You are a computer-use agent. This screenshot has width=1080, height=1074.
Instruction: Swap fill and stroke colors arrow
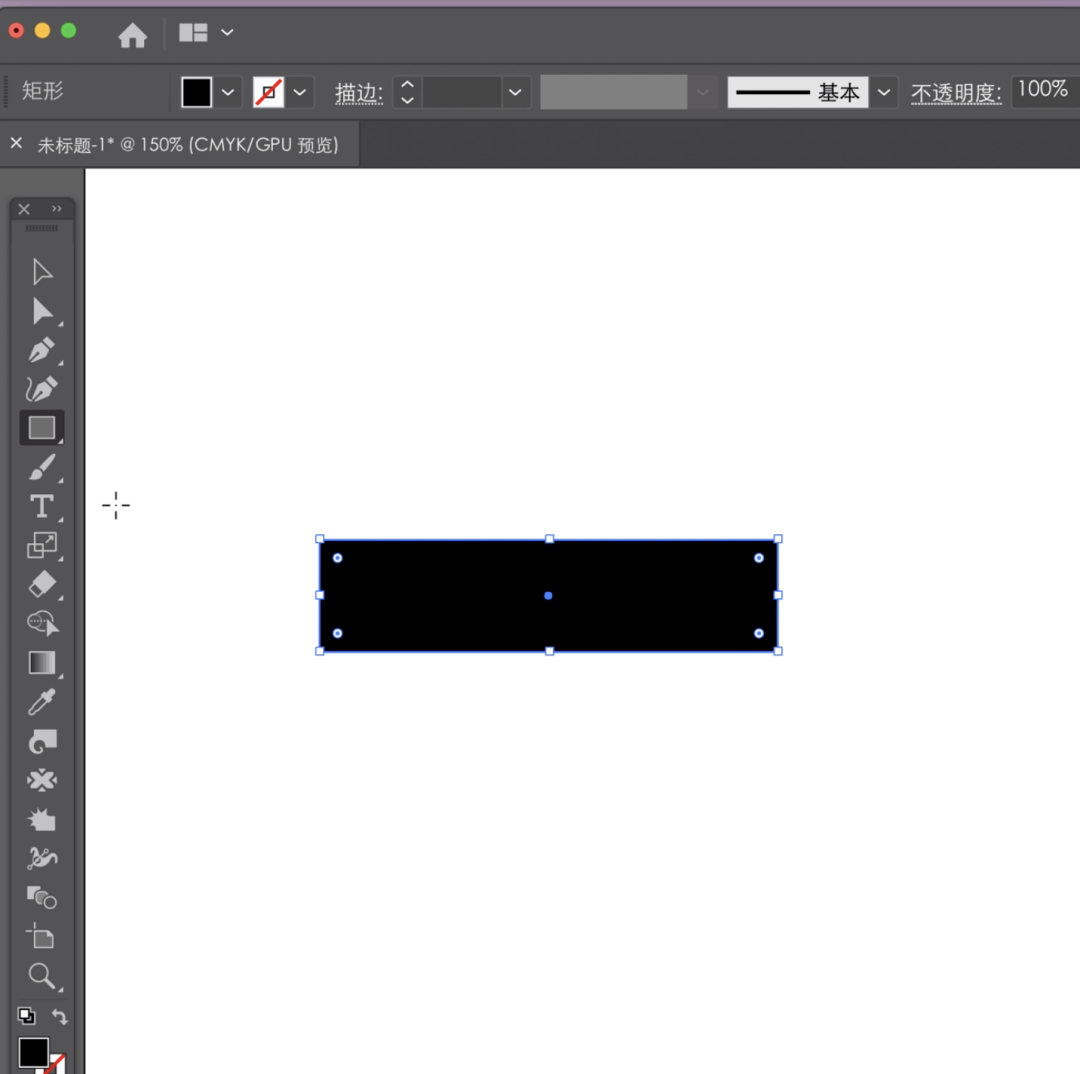tap(60, 1017)
